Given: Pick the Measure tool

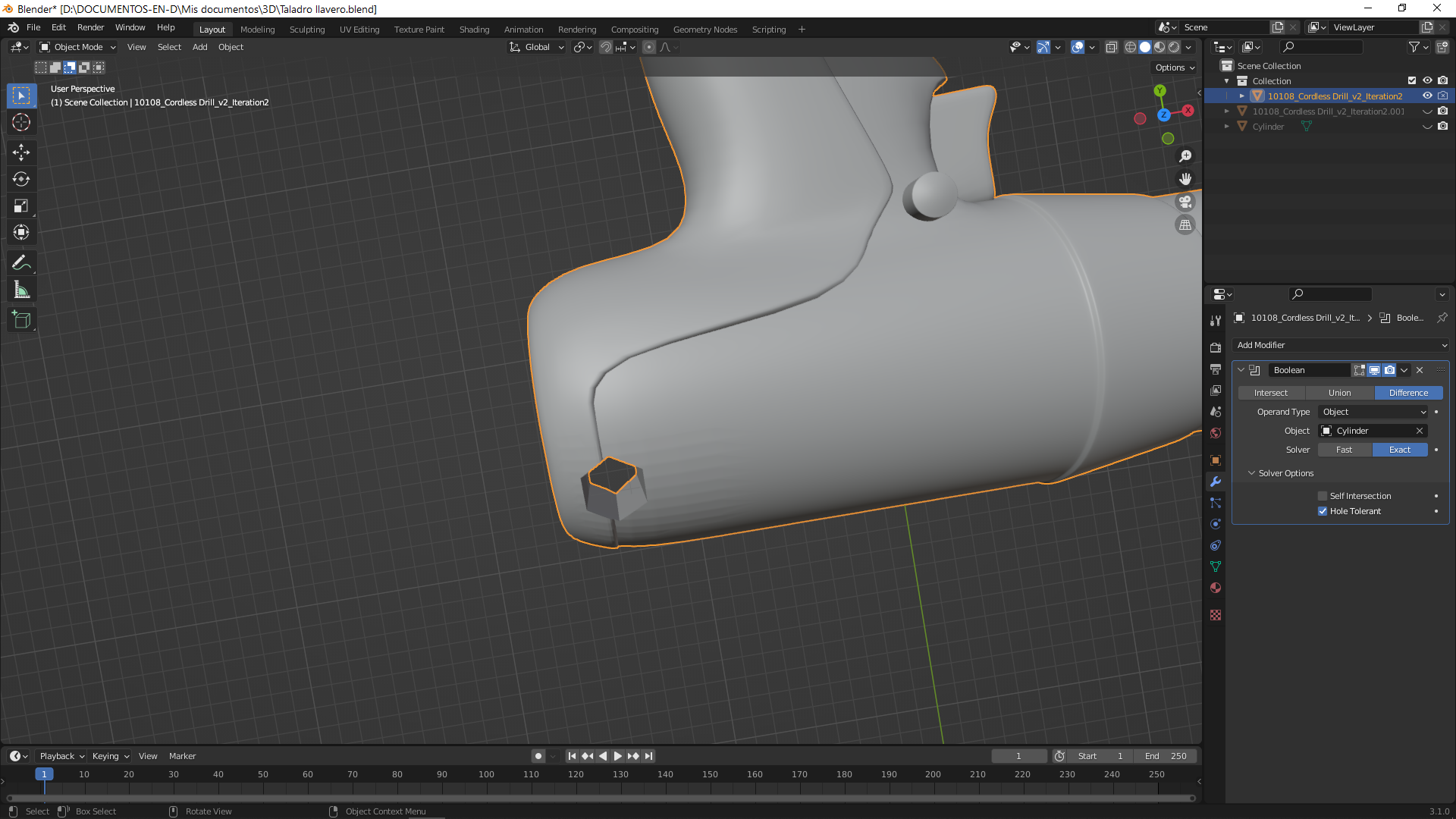Looking at the screenshot, I should 21,290.
